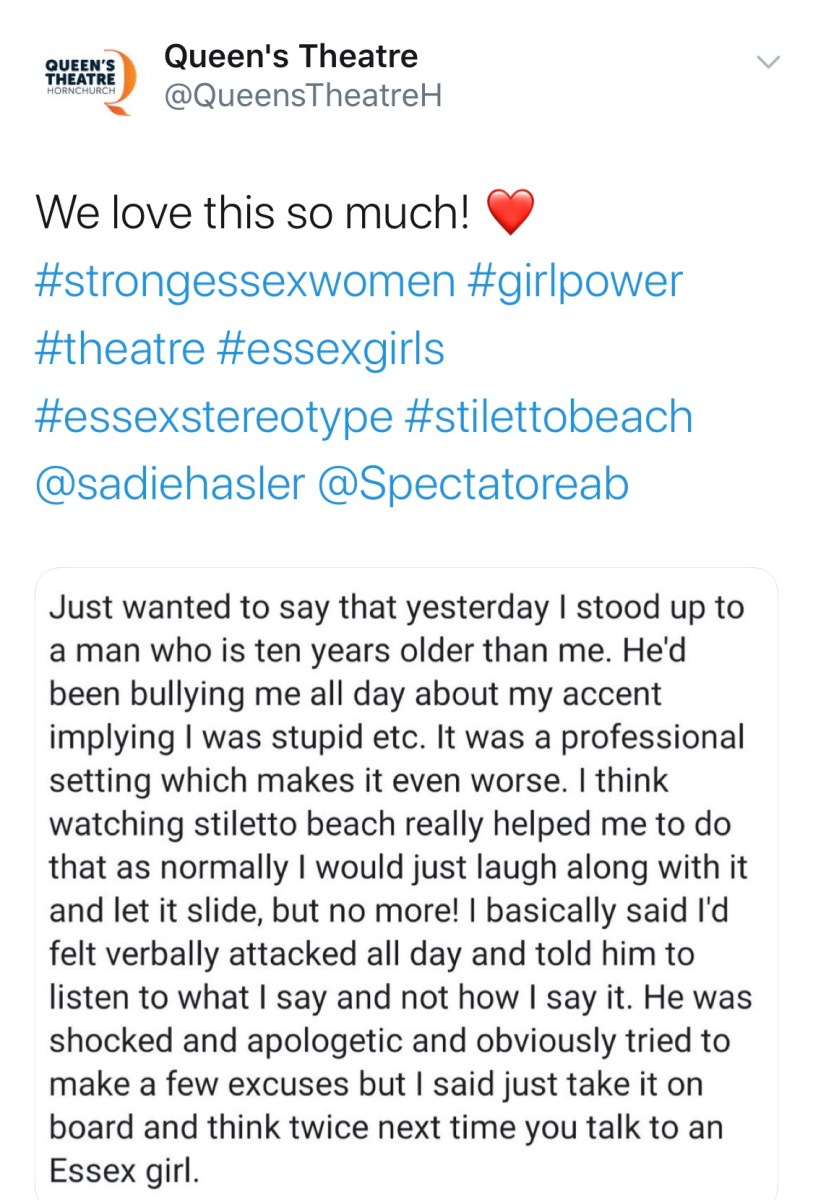Expand the tweet options chevron
The height and width of the screenshot is (1200, 813).
768,62
